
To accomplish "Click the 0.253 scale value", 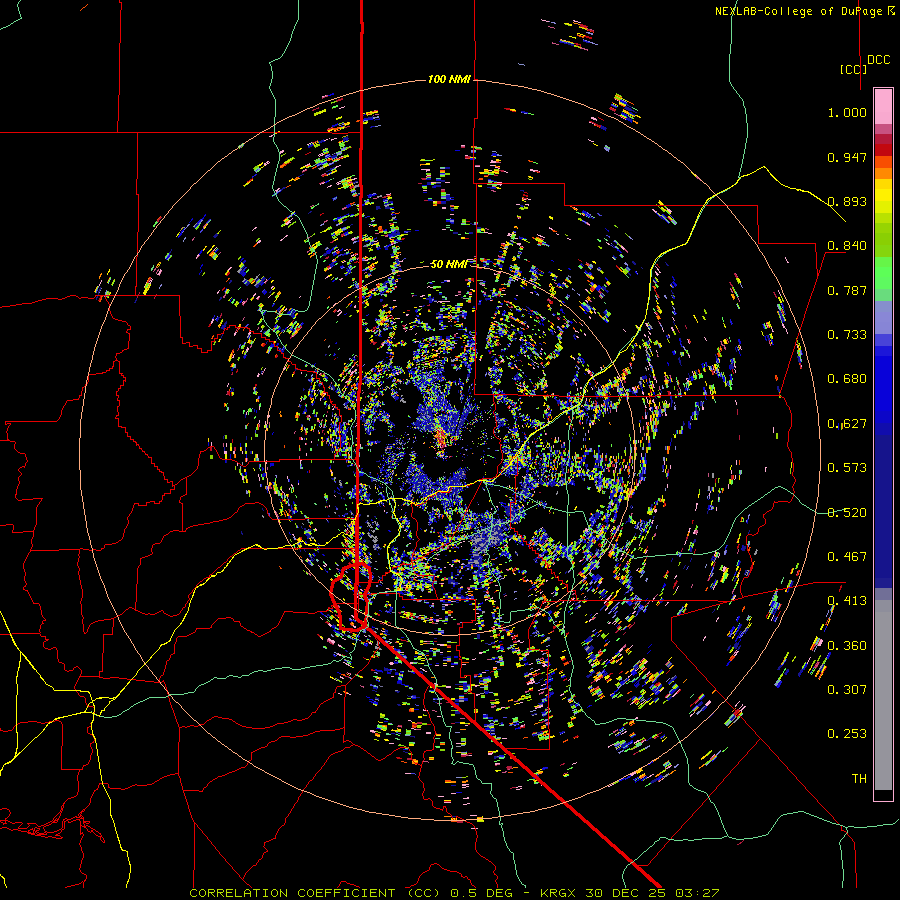I will tap(847, 734).
